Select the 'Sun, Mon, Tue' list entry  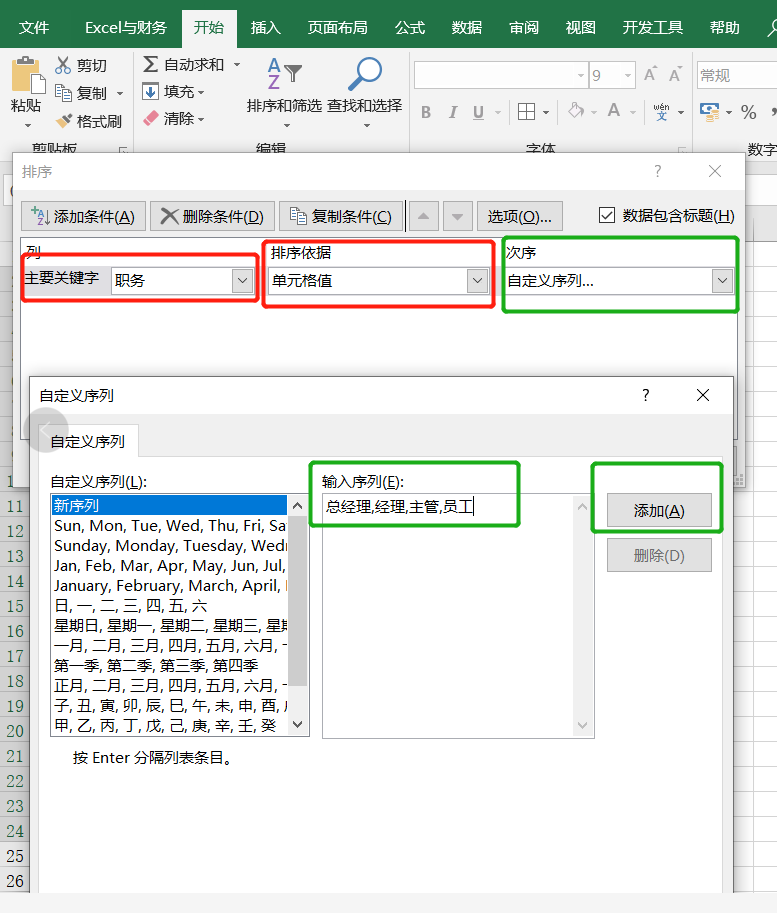coord(169,525)
